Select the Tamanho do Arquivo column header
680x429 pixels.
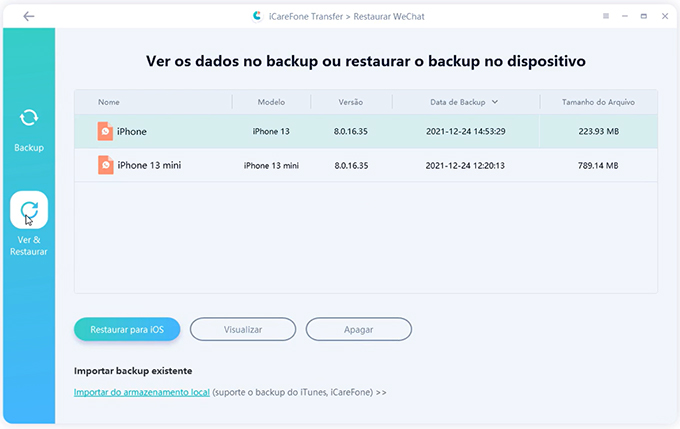click(x=598, y=102)
